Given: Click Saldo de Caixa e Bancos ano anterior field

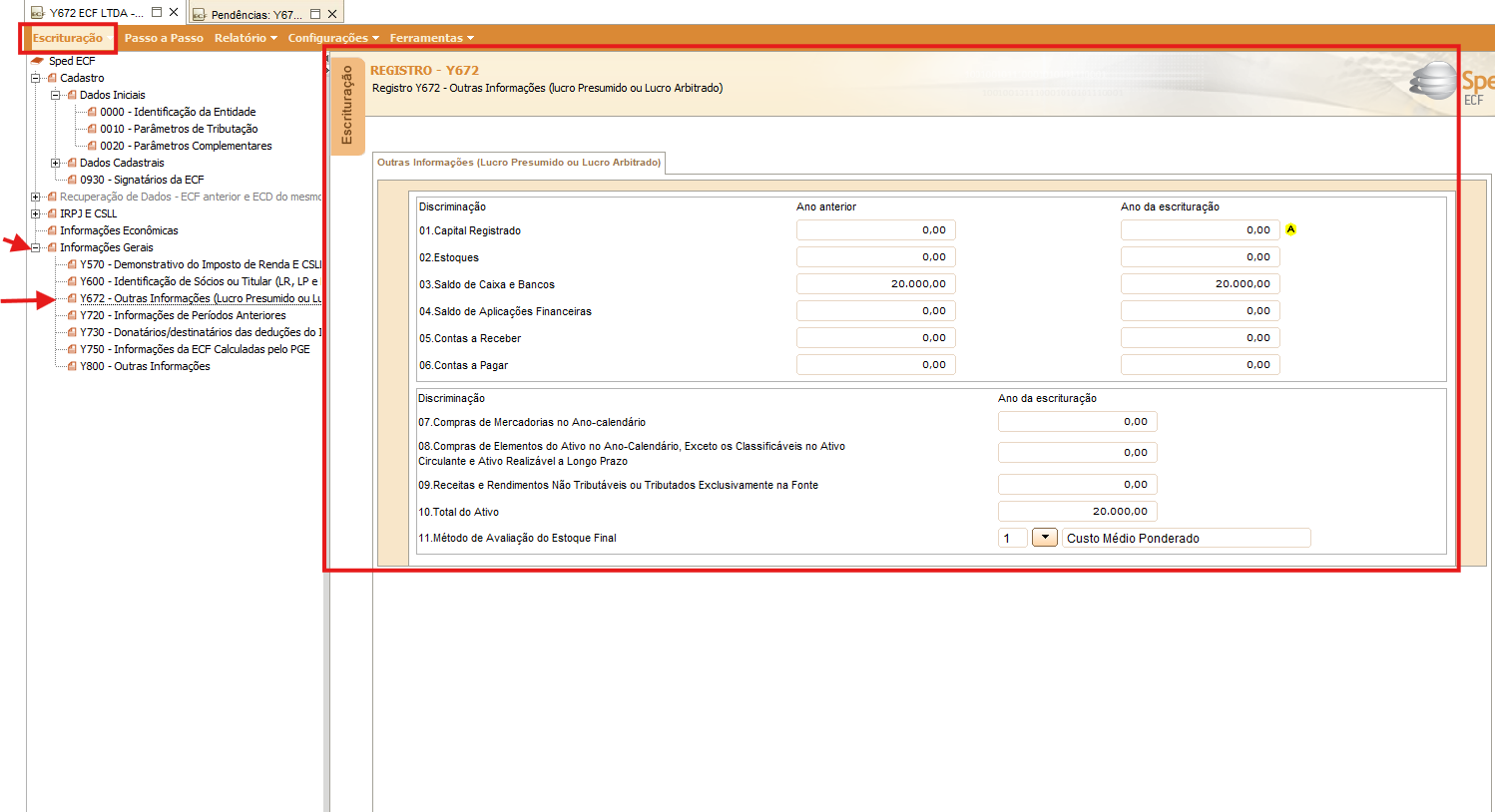Looking at the screenshot, I should pos(876,284).
